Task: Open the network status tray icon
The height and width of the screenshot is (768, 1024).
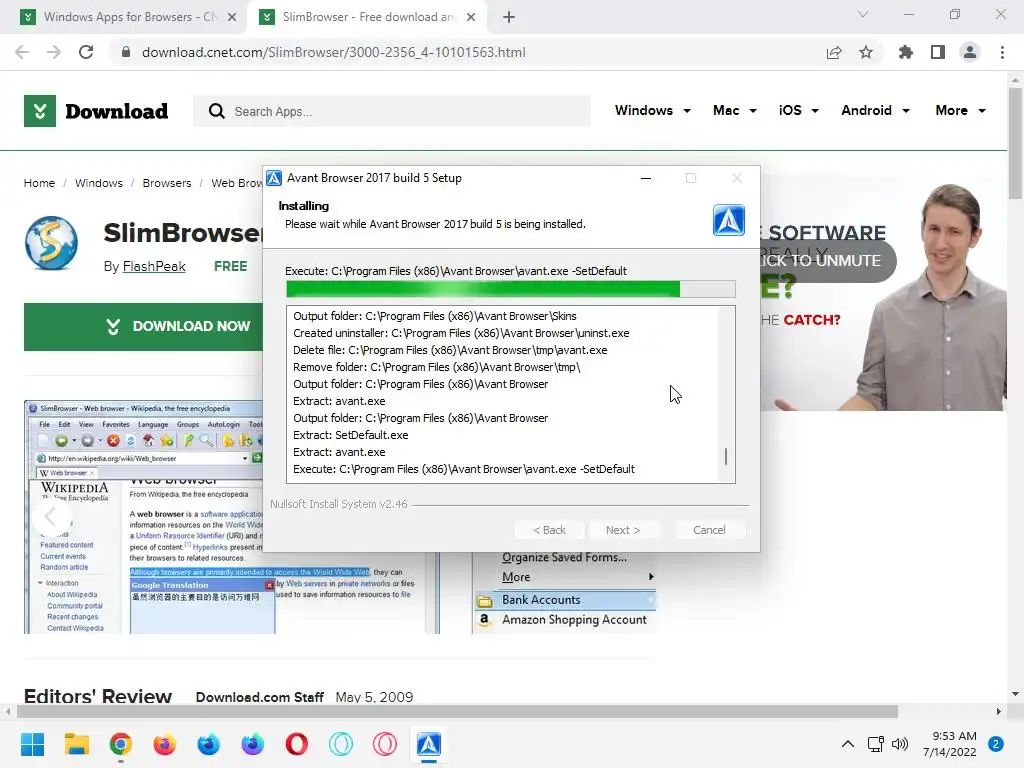Action: click(x=876, y=744)
